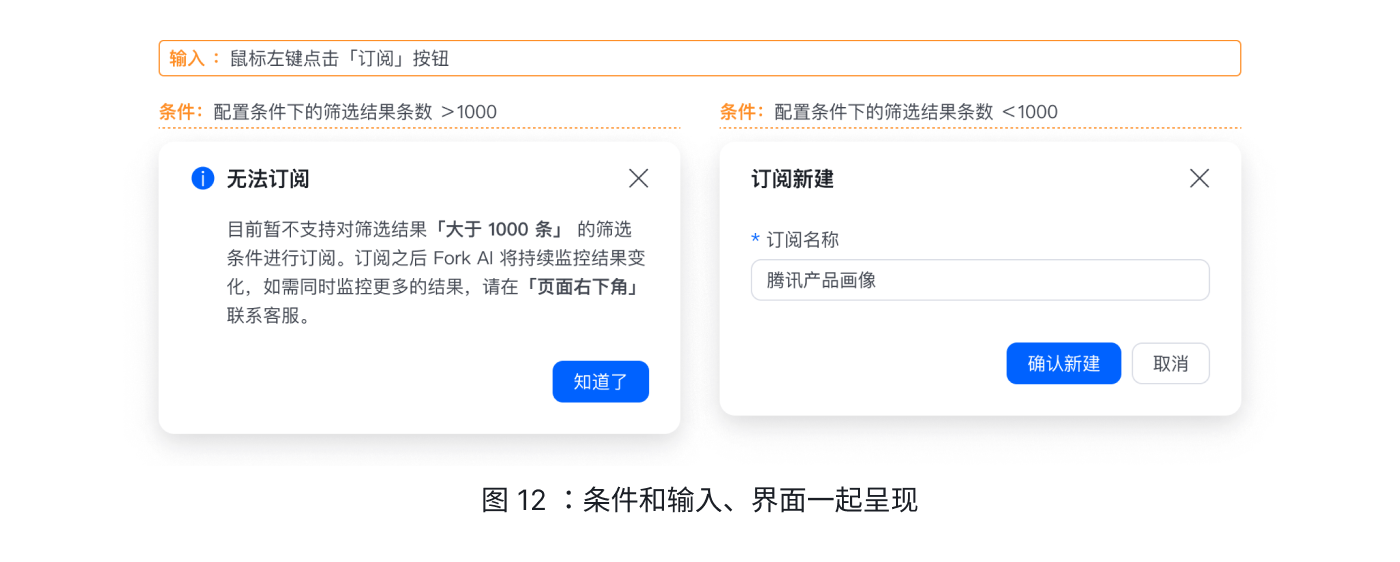Screen dimensions: 1400x562
Task: Click the 订阅新建 dialog title
Action: click(x=792, y=179)
